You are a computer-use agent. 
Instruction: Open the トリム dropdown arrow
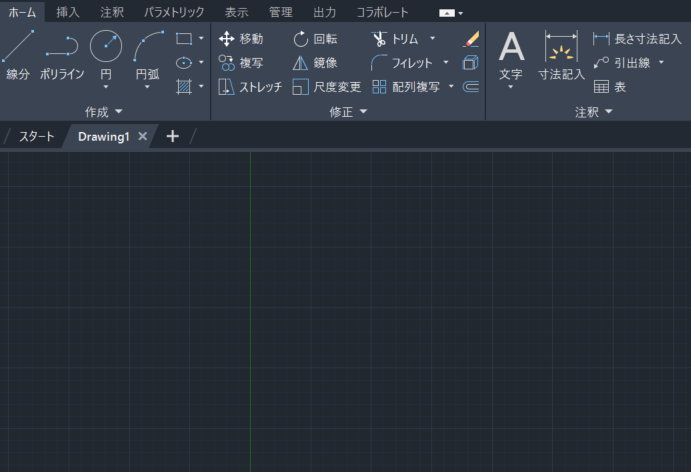(432, 39)
